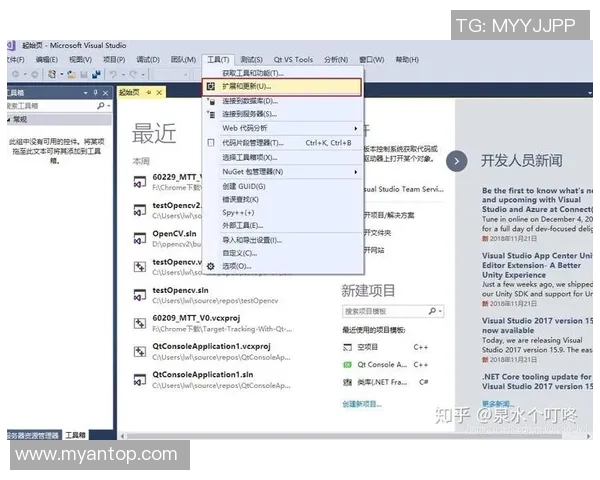Click the icon beside QtConsoleApplication1.vcxproj
Image resolution: width=600 pixels, height=480 pixels.
coord(140,352)
